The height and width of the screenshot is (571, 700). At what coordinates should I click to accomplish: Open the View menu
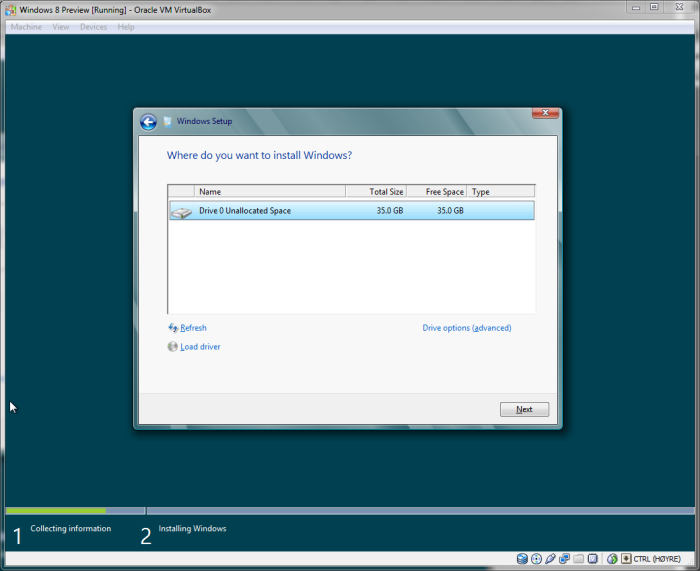coord(61,27)
